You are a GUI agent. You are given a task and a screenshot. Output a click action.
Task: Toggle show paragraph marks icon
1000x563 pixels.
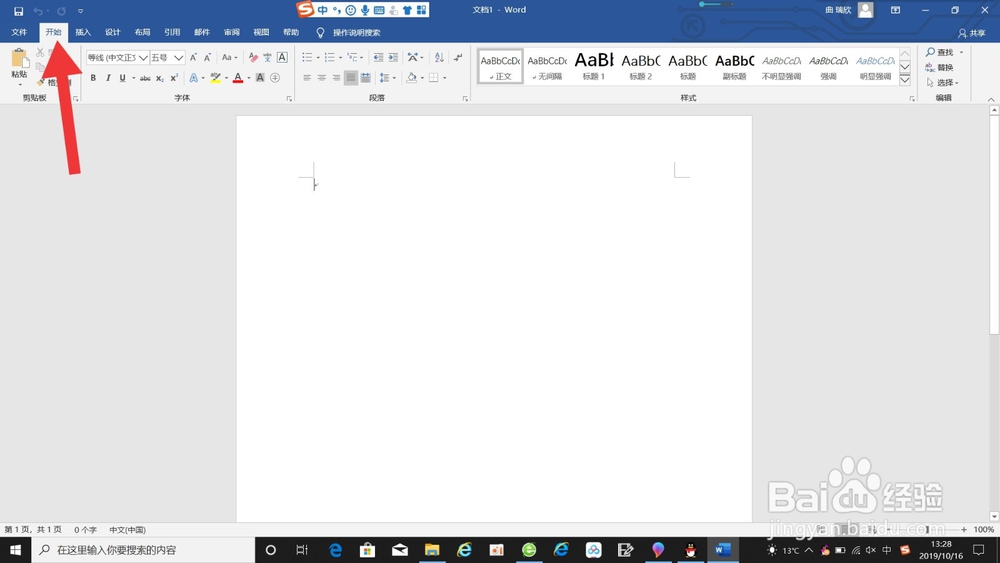[x=458, y=57]
